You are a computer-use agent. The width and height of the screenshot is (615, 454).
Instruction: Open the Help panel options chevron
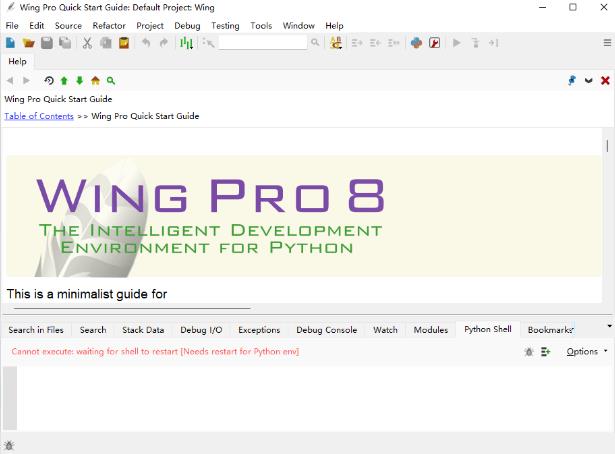(x=588, y=81)
